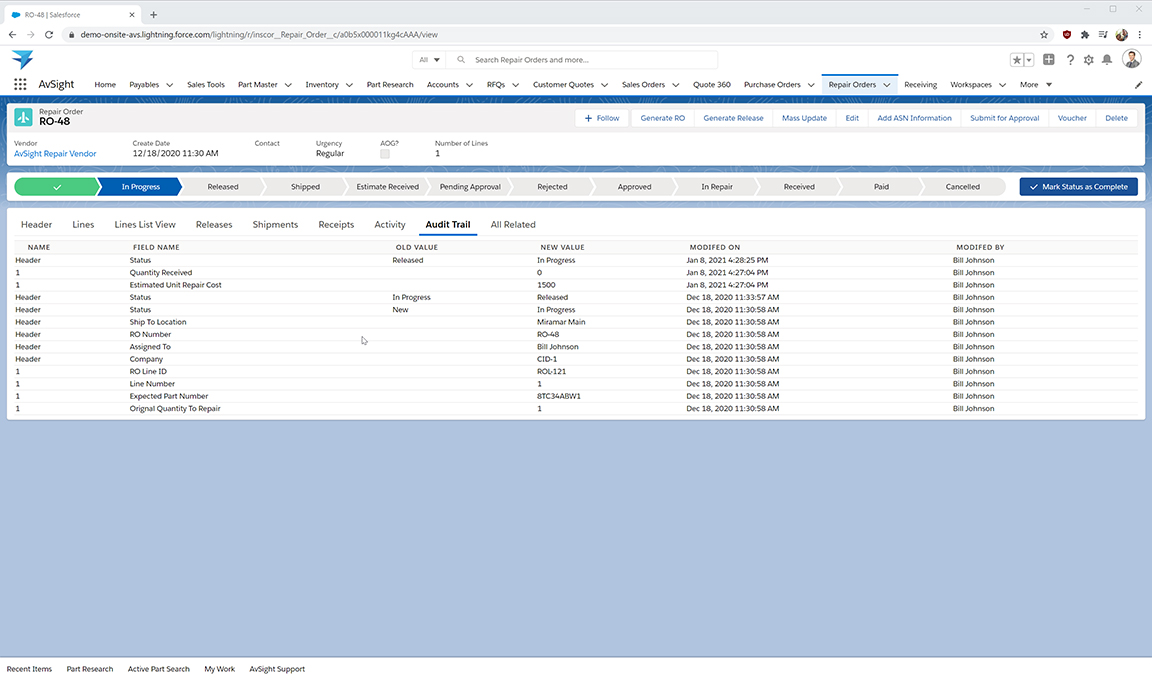Image resolution: width=1152 pixels, height=680 pixels.
Task: Go to the Home nav item
Action: (x=105, y=84)
